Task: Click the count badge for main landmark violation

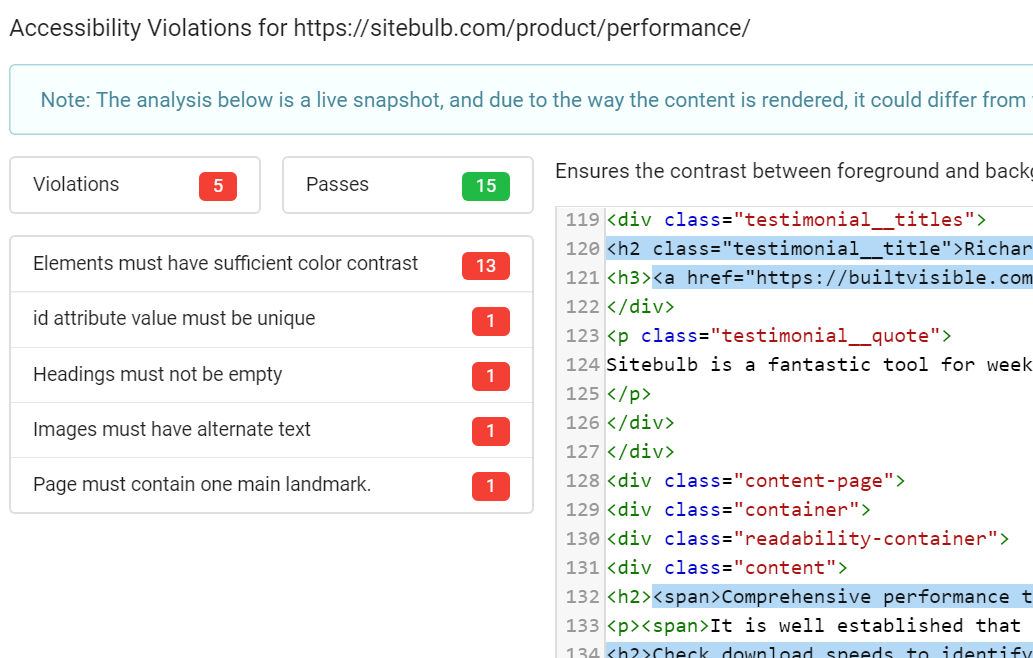Action: click(491, 487)
